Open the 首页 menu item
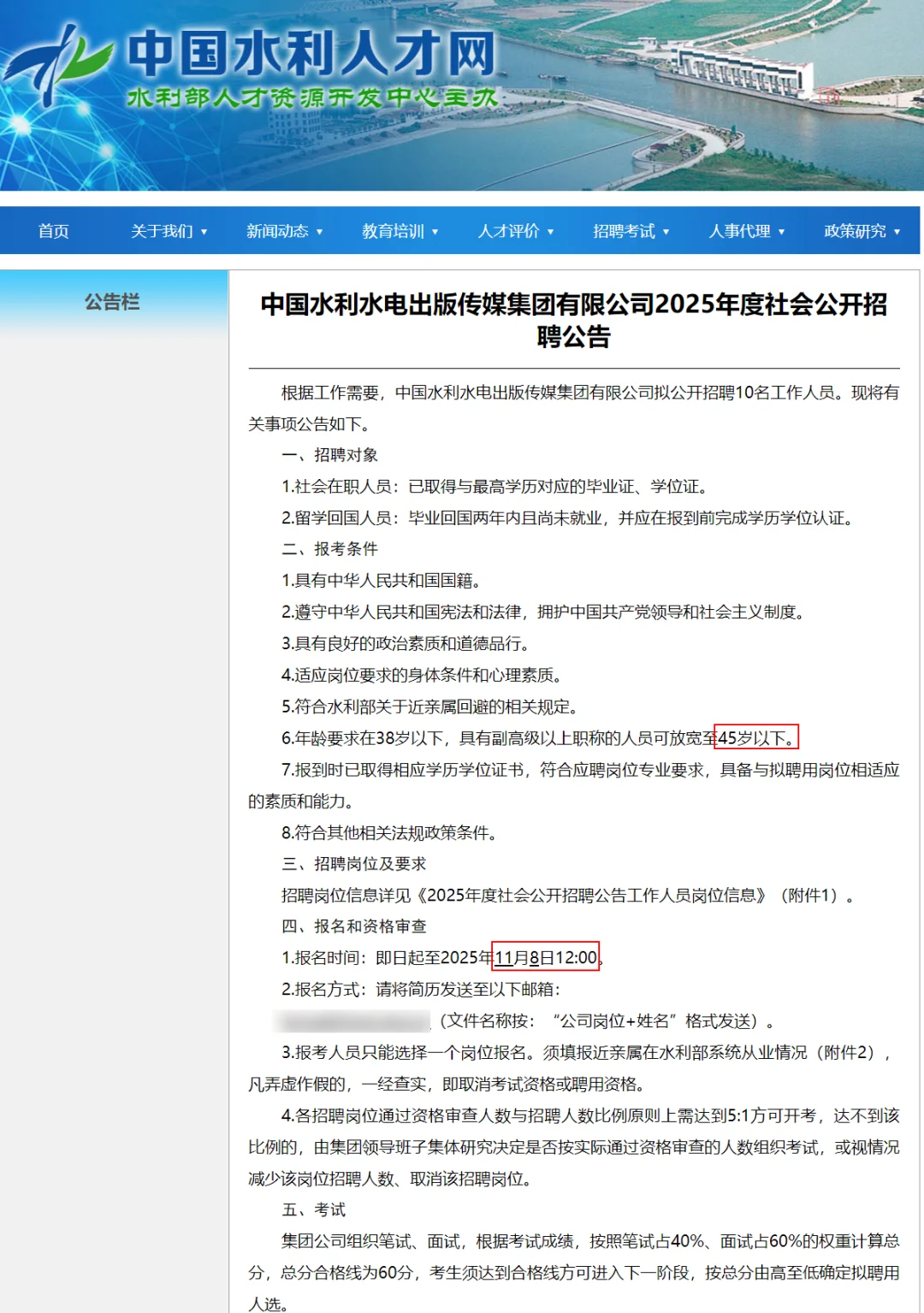Screen dimensions: 924x1313 click(53, 231)
